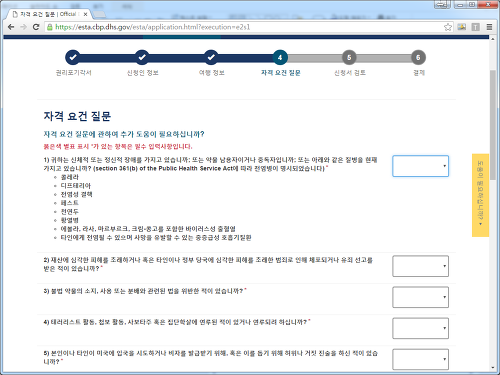Go to step 3 여행 정보 checkmark

pos(211,57)
